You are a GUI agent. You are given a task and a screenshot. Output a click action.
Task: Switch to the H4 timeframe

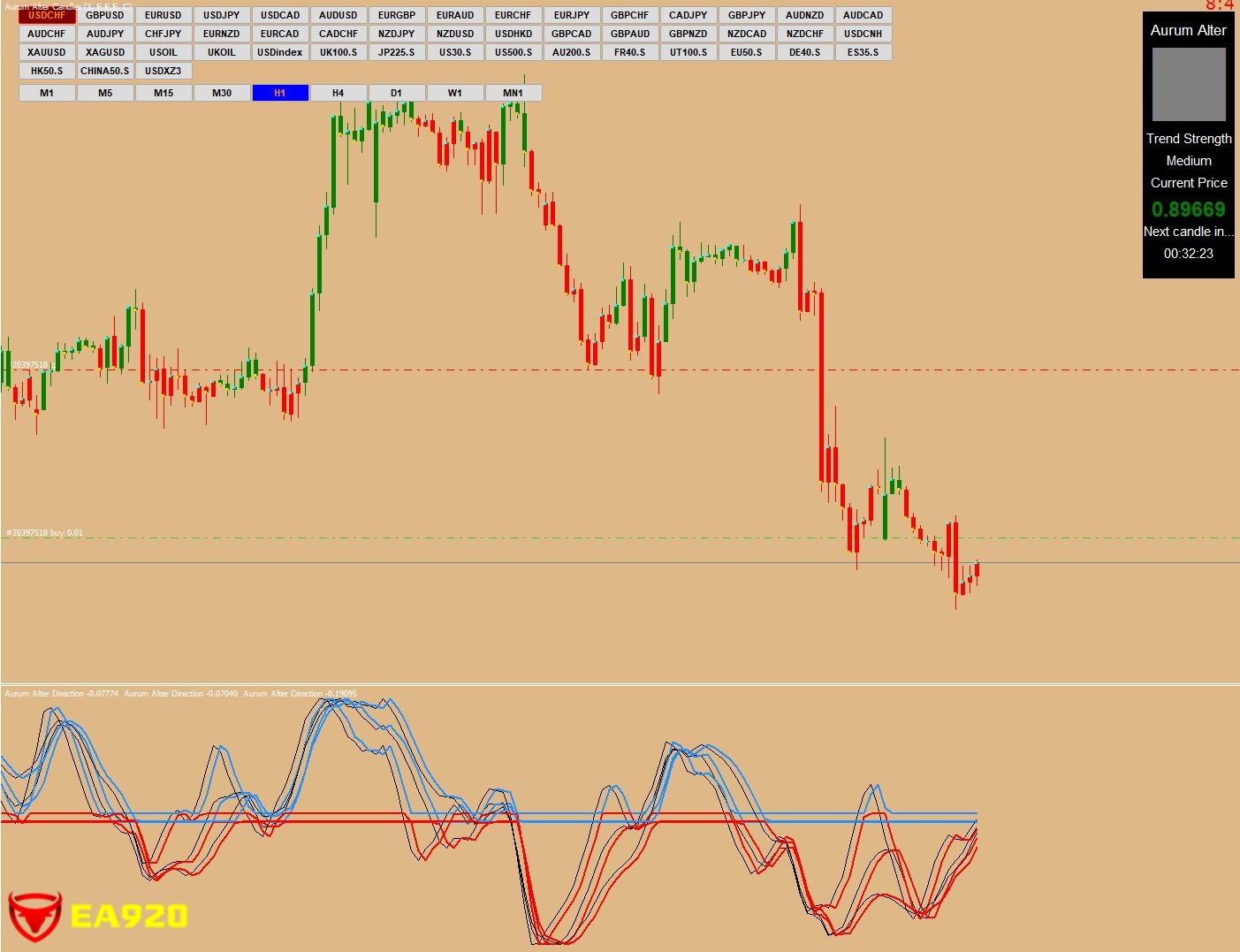[x=339, y=93]
